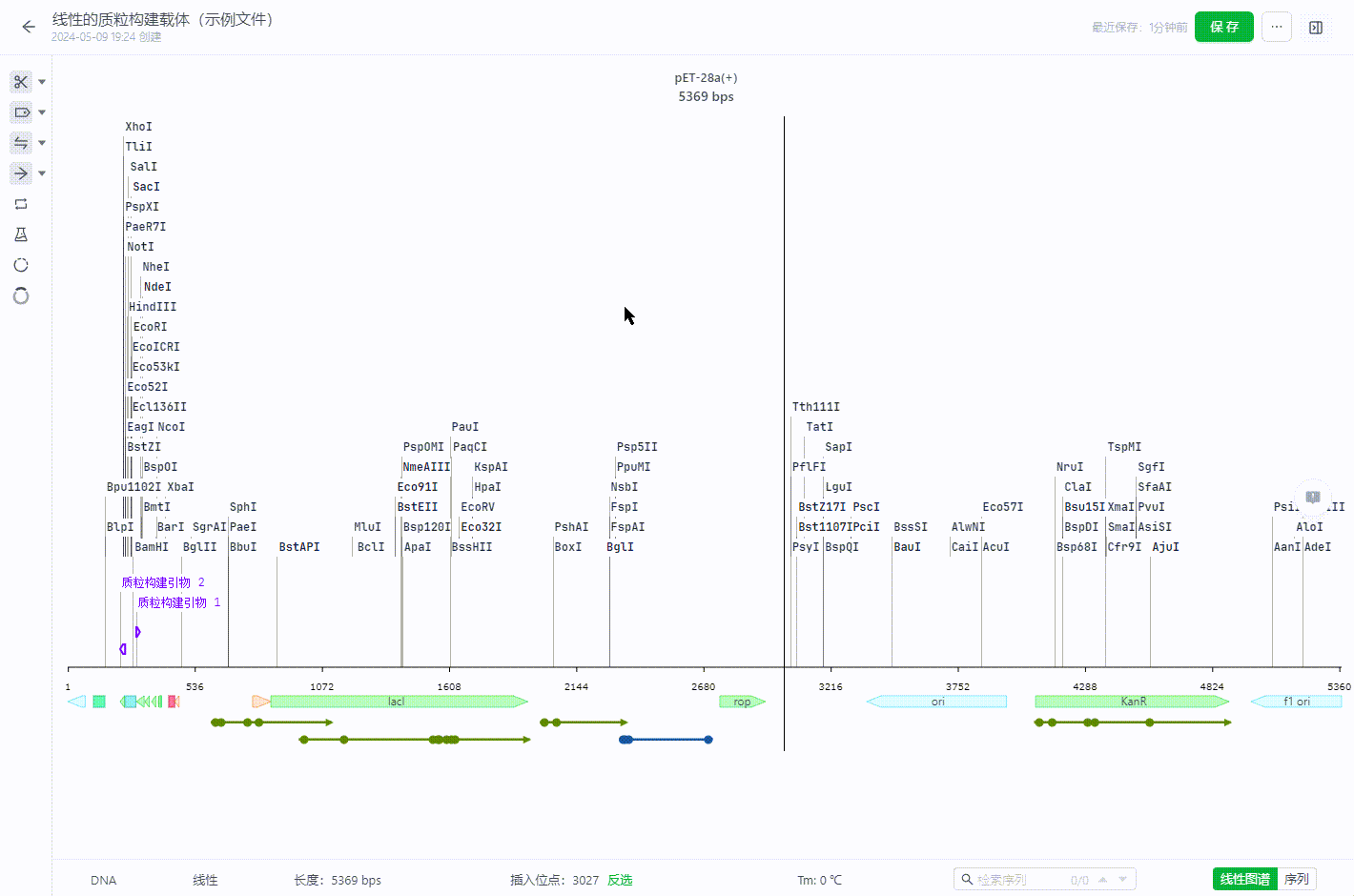The width and height of the screenshot is (1354, 896).
Task: Click the green 保存 button
Action: [x=1223, y=27]
